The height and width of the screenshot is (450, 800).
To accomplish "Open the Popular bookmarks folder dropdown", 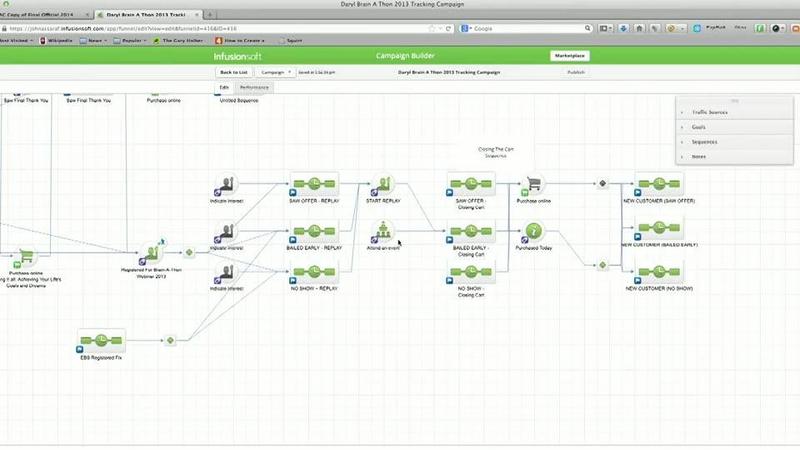I will click(131, 40).
